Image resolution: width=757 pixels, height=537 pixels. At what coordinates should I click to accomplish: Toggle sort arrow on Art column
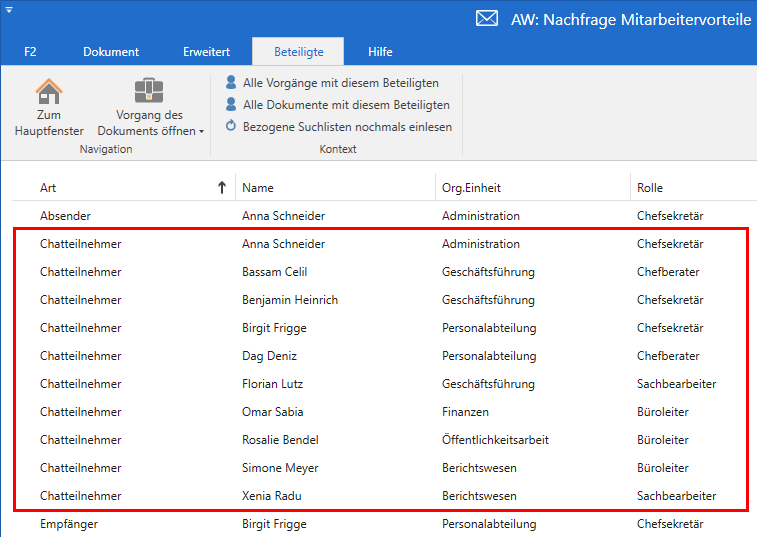pos(221,187)
